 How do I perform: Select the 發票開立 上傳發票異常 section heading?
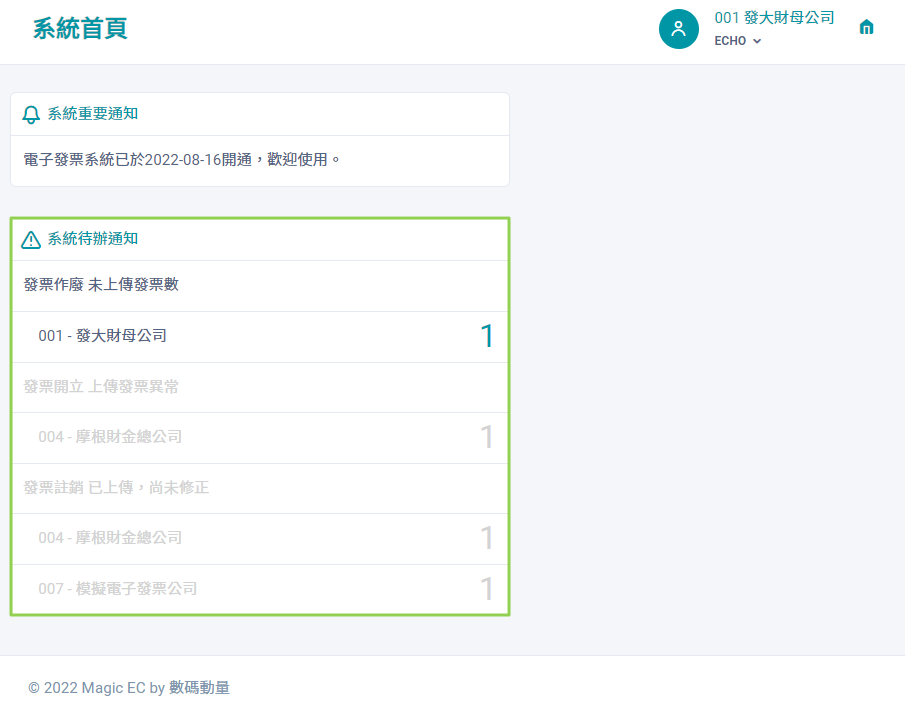101,387
